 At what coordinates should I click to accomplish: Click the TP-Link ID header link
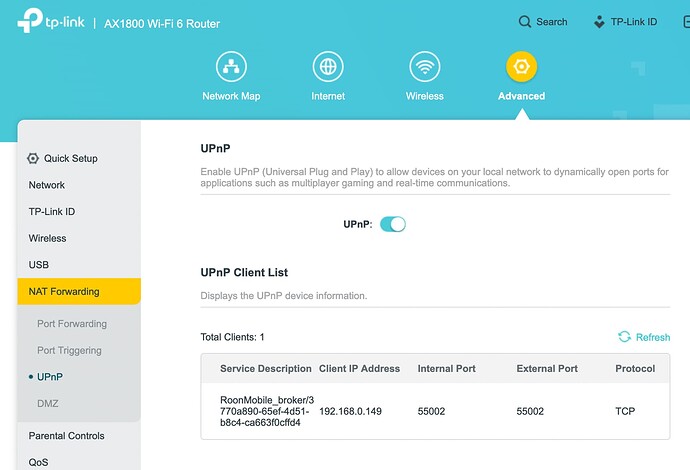(634, 22)
